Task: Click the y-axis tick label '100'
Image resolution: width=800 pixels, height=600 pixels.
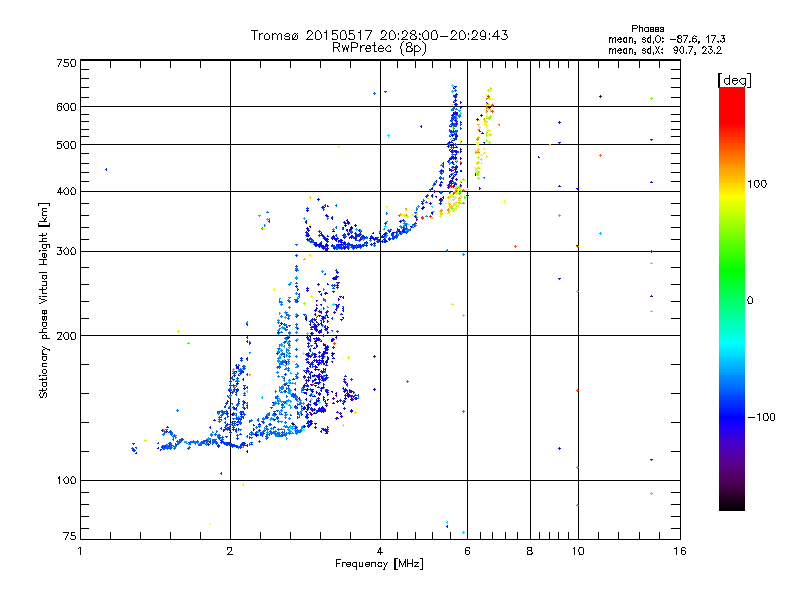Action: (66, 480)
